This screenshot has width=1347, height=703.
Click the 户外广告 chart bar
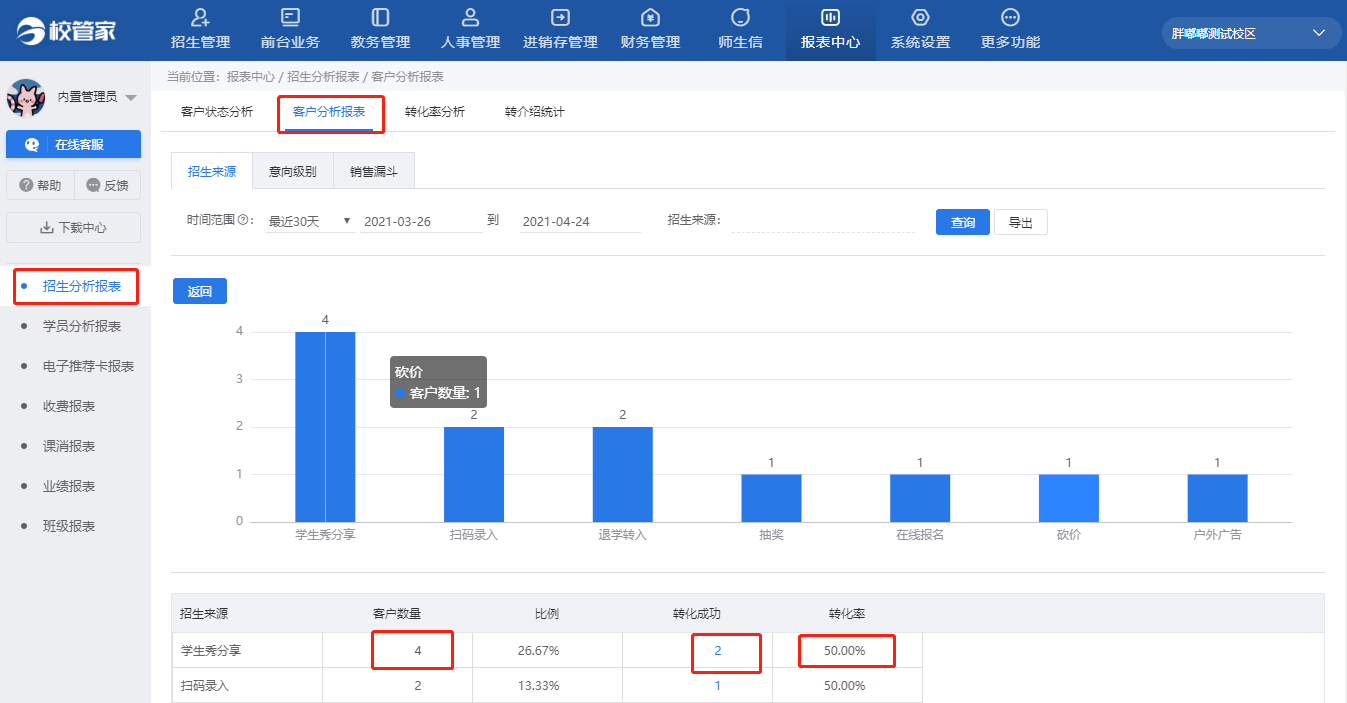[x=1217, y=498]
